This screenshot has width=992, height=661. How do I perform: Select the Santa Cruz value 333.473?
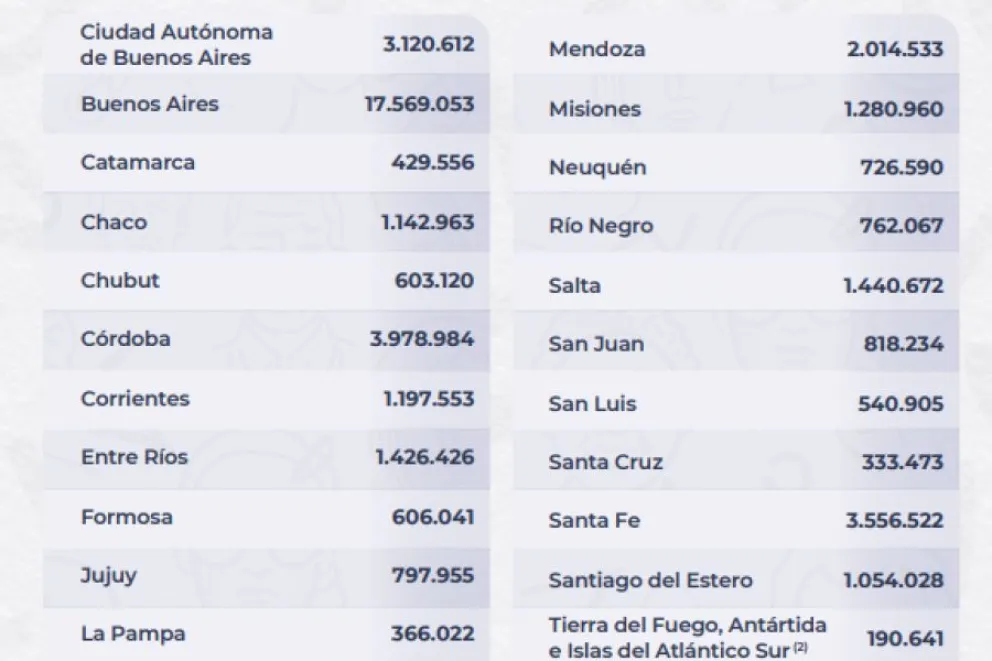click(902, 462)
